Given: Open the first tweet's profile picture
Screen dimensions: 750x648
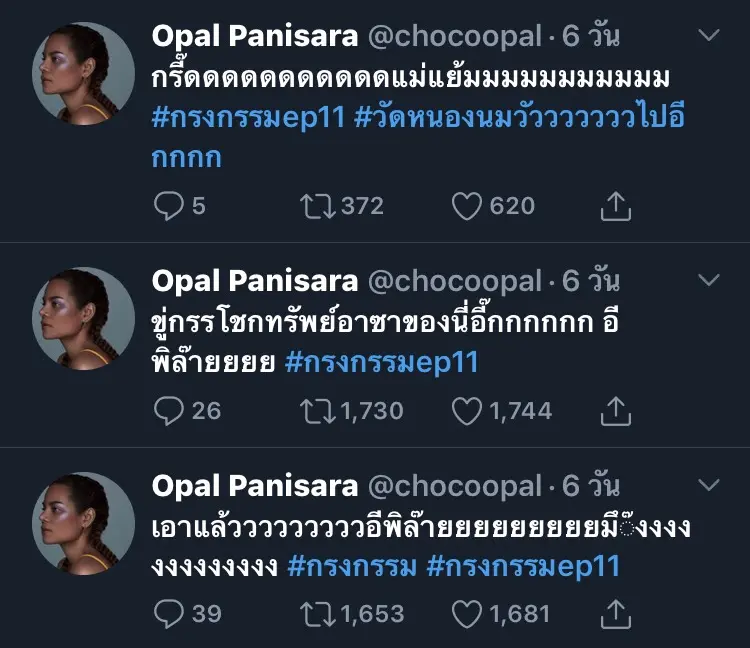Looking at the screenshot, I should point(84,73).
